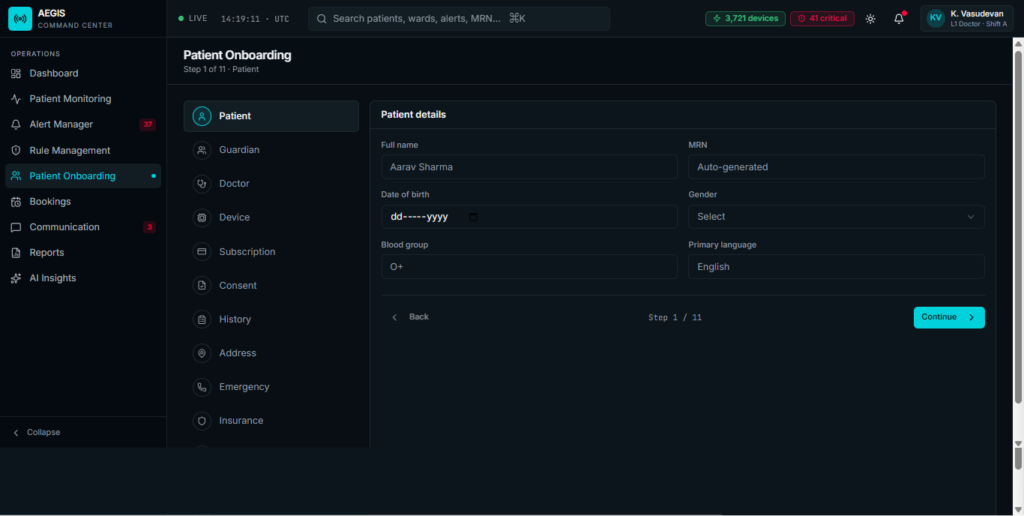Open the Gender select dropdown

tap(837, 217)
